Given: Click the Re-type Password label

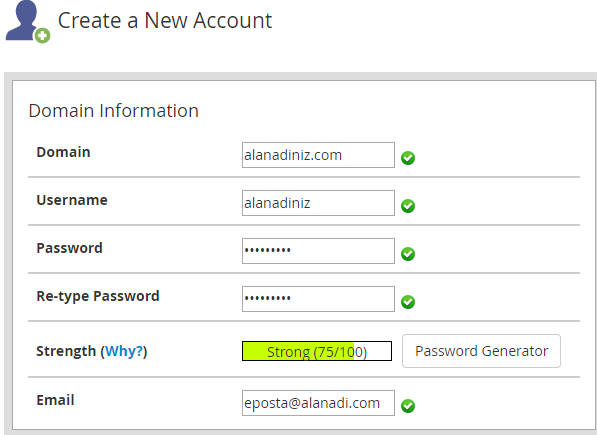Looking at the screenshot, I should pyautogui.click(x=98, y=296).
